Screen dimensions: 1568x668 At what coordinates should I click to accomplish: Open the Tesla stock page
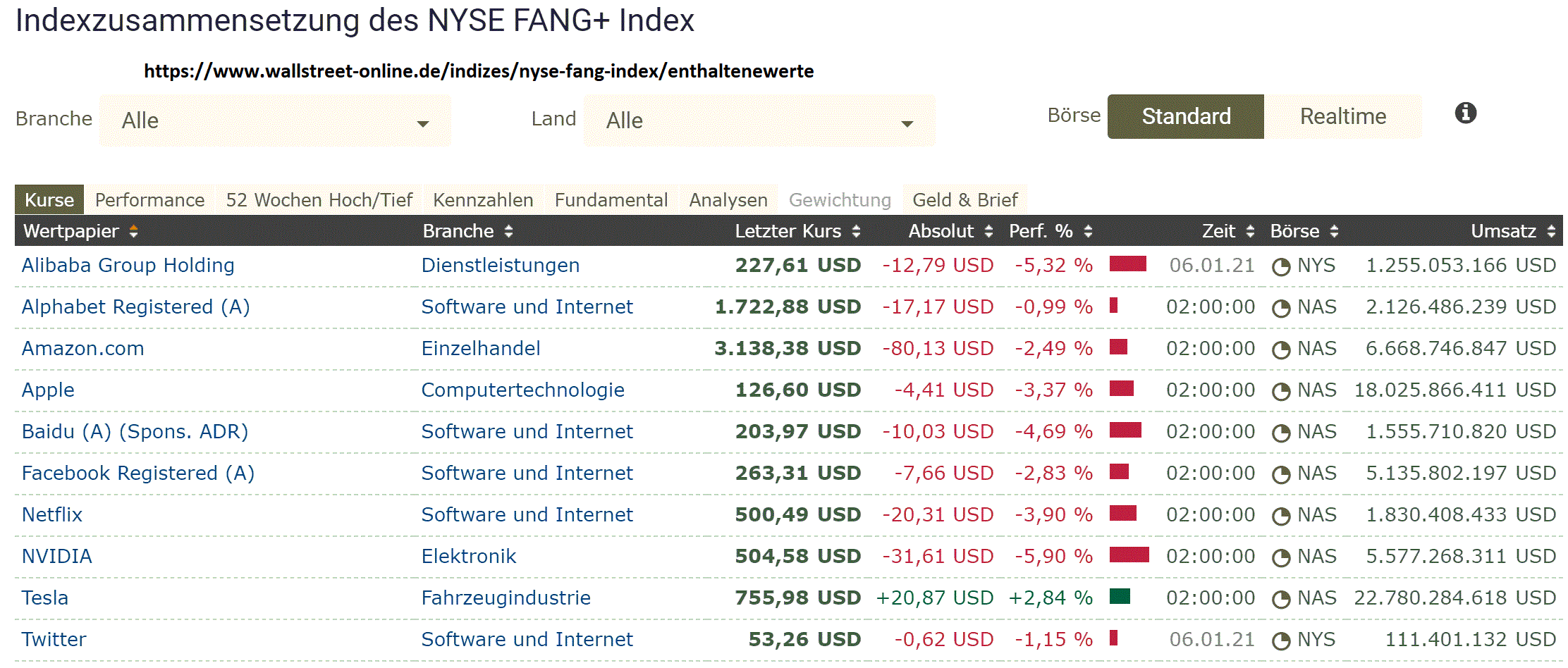click(x=45, y=597)
